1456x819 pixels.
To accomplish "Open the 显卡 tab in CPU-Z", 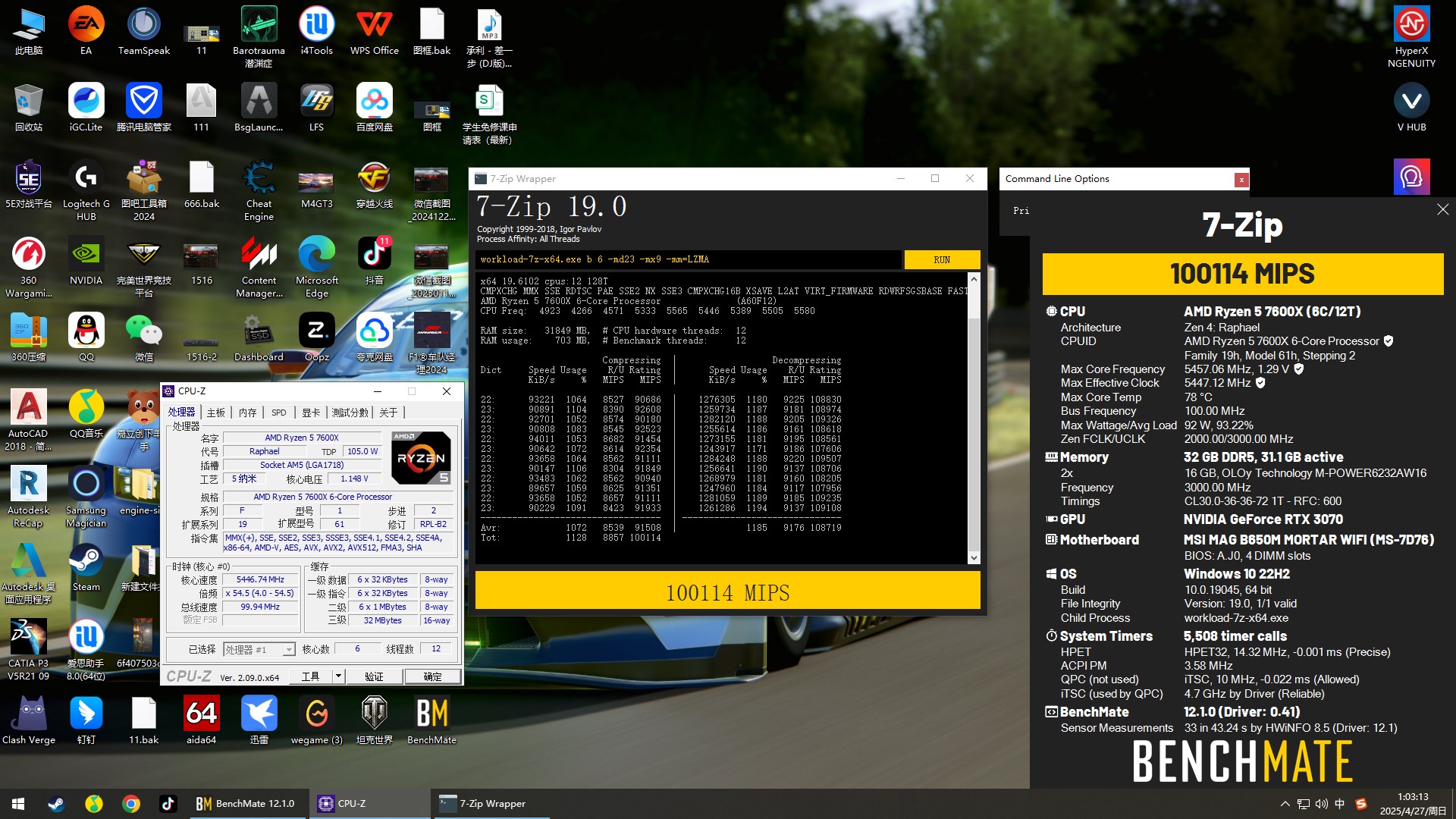I will (x=311, y=413).
